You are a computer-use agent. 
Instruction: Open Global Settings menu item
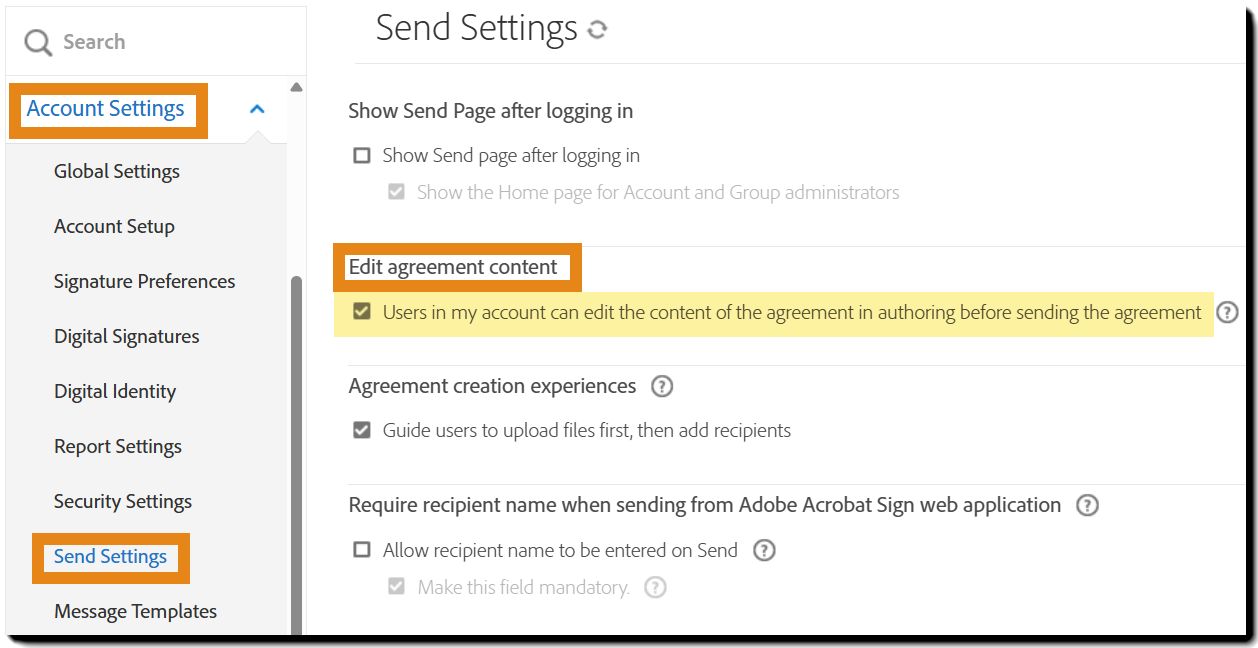click(x=117, y=171)
